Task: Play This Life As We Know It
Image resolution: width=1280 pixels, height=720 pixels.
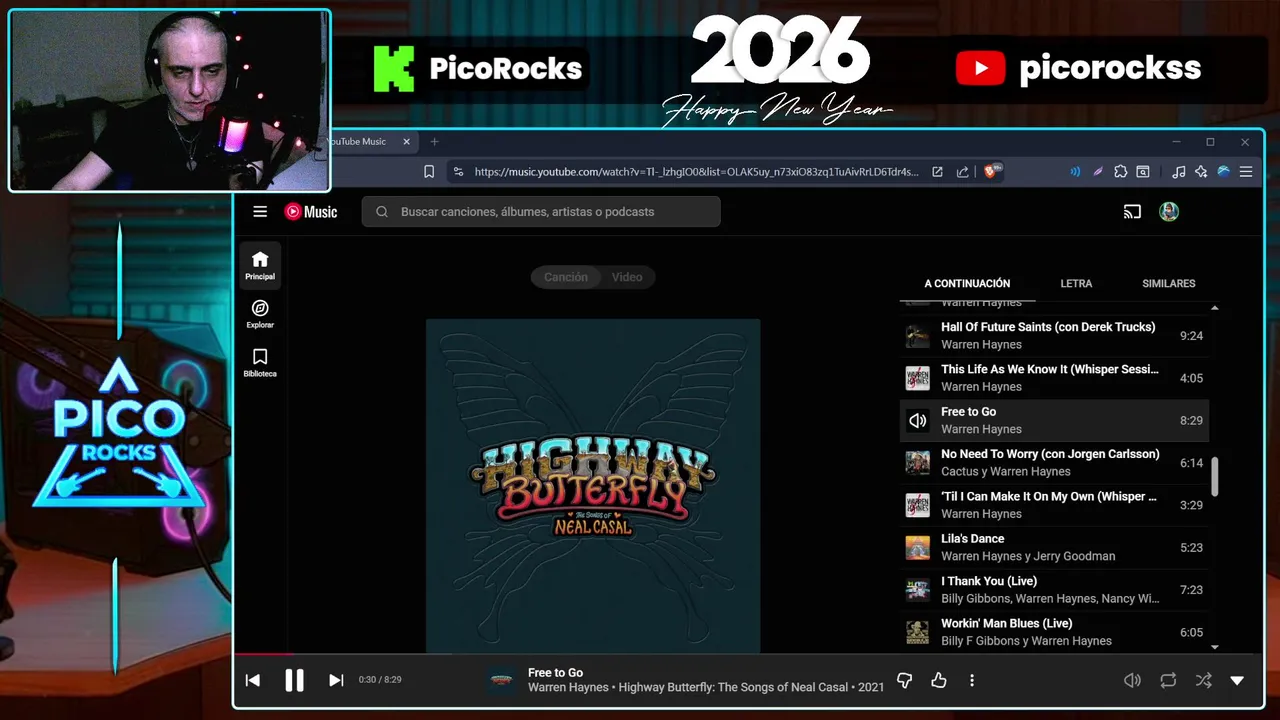Action: coord(1054,378)
